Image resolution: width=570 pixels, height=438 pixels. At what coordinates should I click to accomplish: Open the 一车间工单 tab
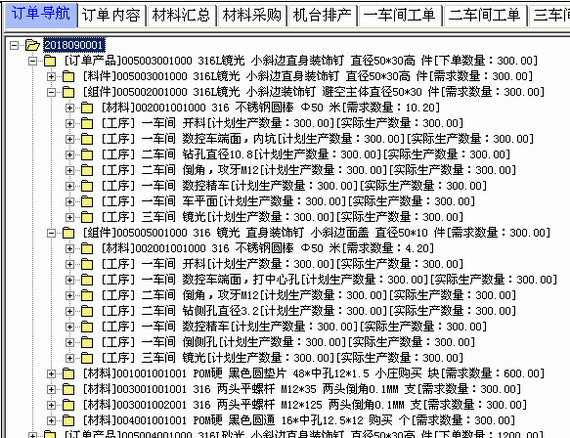tap(399, 15)
